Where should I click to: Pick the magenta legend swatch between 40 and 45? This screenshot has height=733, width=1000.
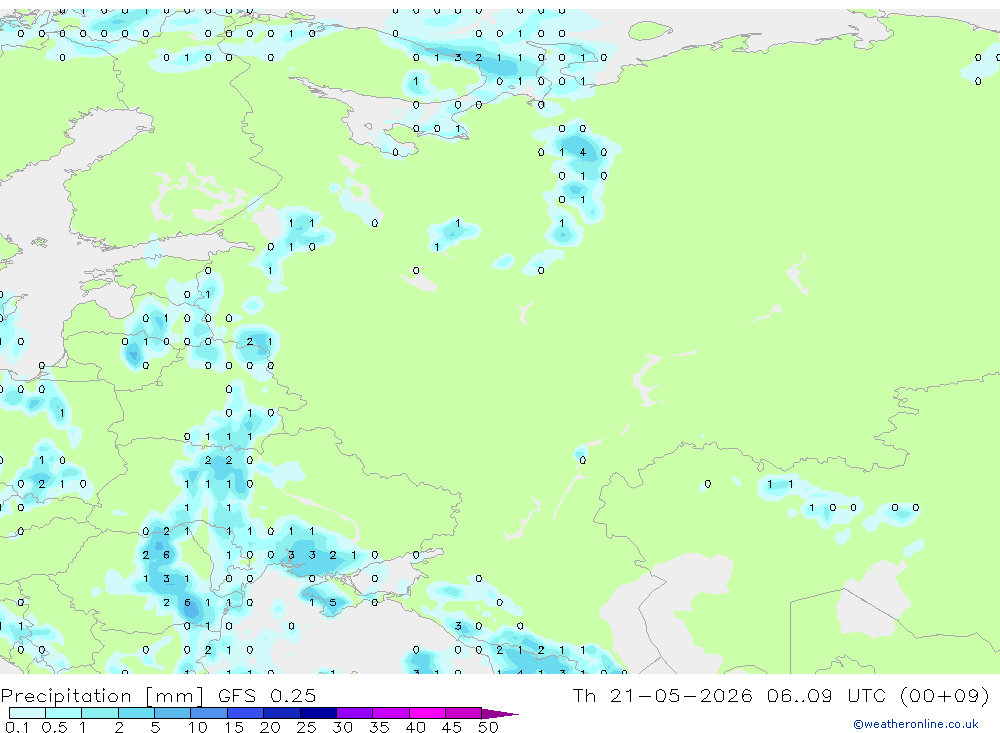(x=427, y=713)
